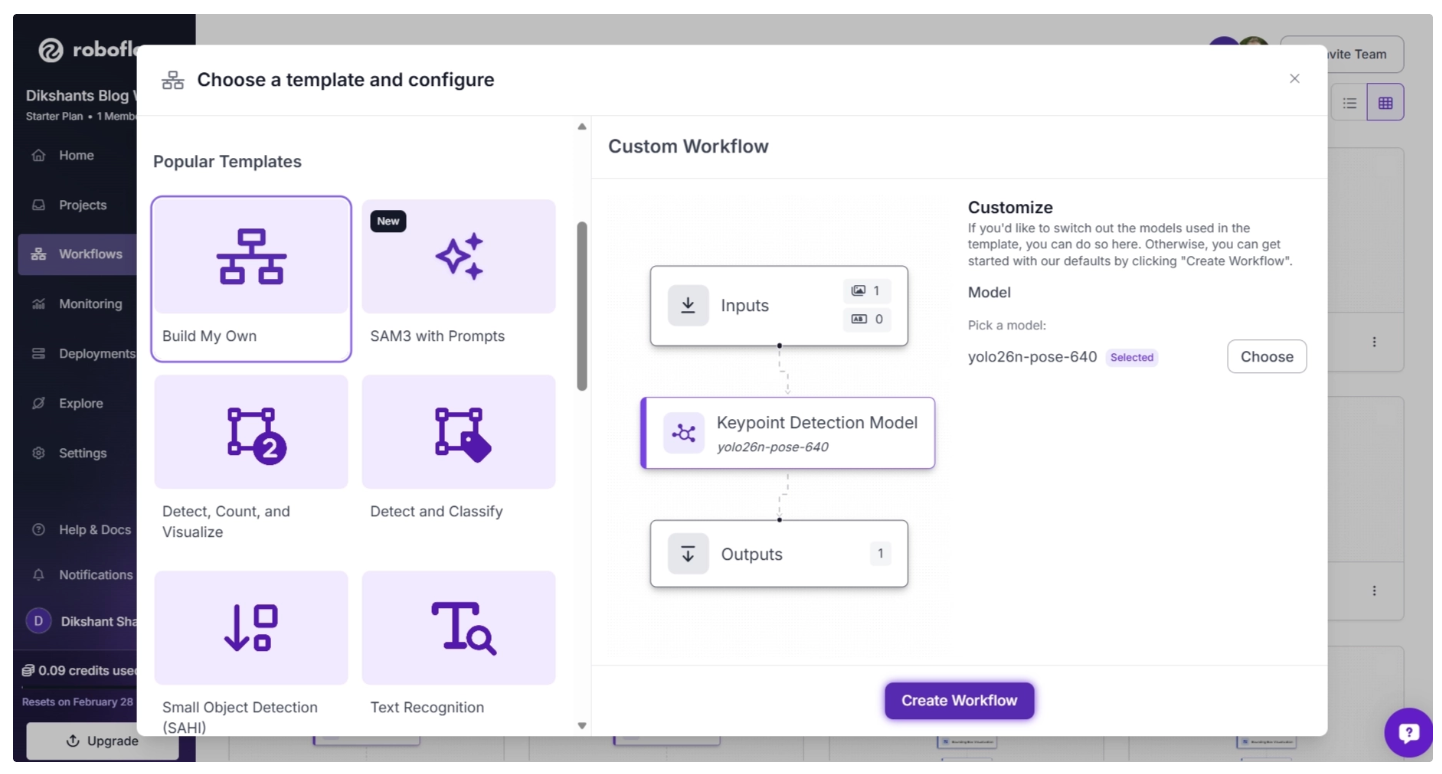
Task: Click the Create Workflow button
Action: coord(959,700)
